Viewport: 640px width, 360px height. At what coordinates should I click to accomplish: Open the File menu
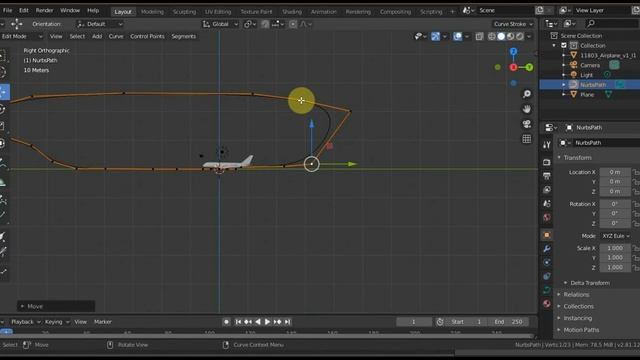[x=7, y=10]
